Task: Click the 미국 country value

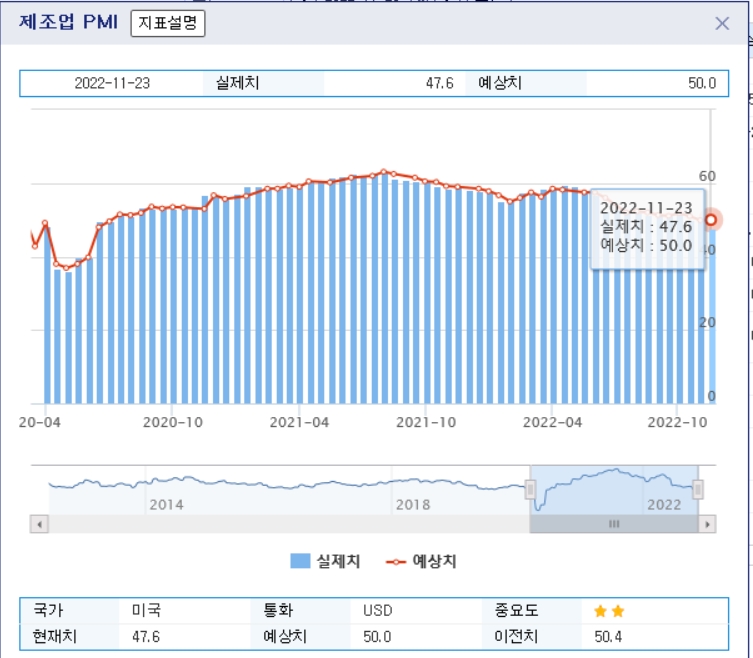Action: [x=146, y=610]
